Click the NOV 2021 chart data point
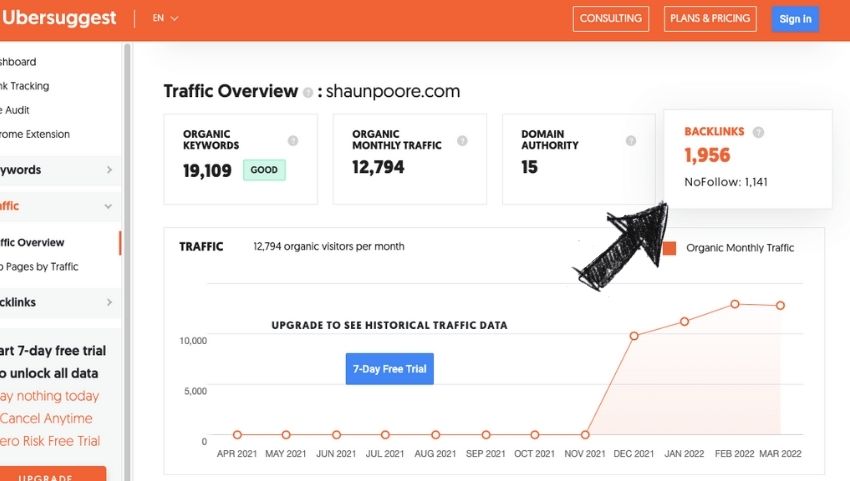 coord(585,435)
